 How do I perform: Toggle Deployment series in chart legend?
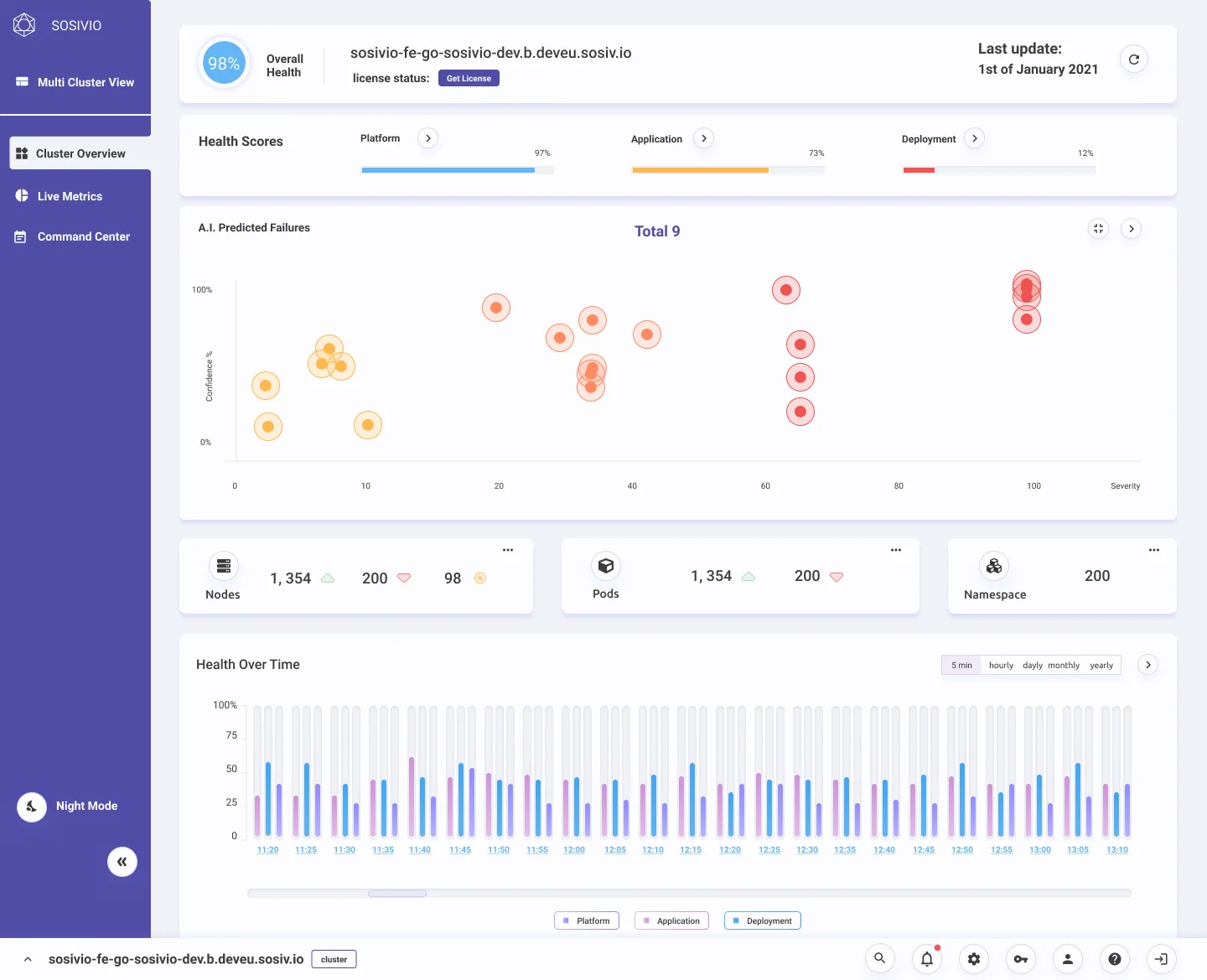pyautogui.click(x=763, y=920)
